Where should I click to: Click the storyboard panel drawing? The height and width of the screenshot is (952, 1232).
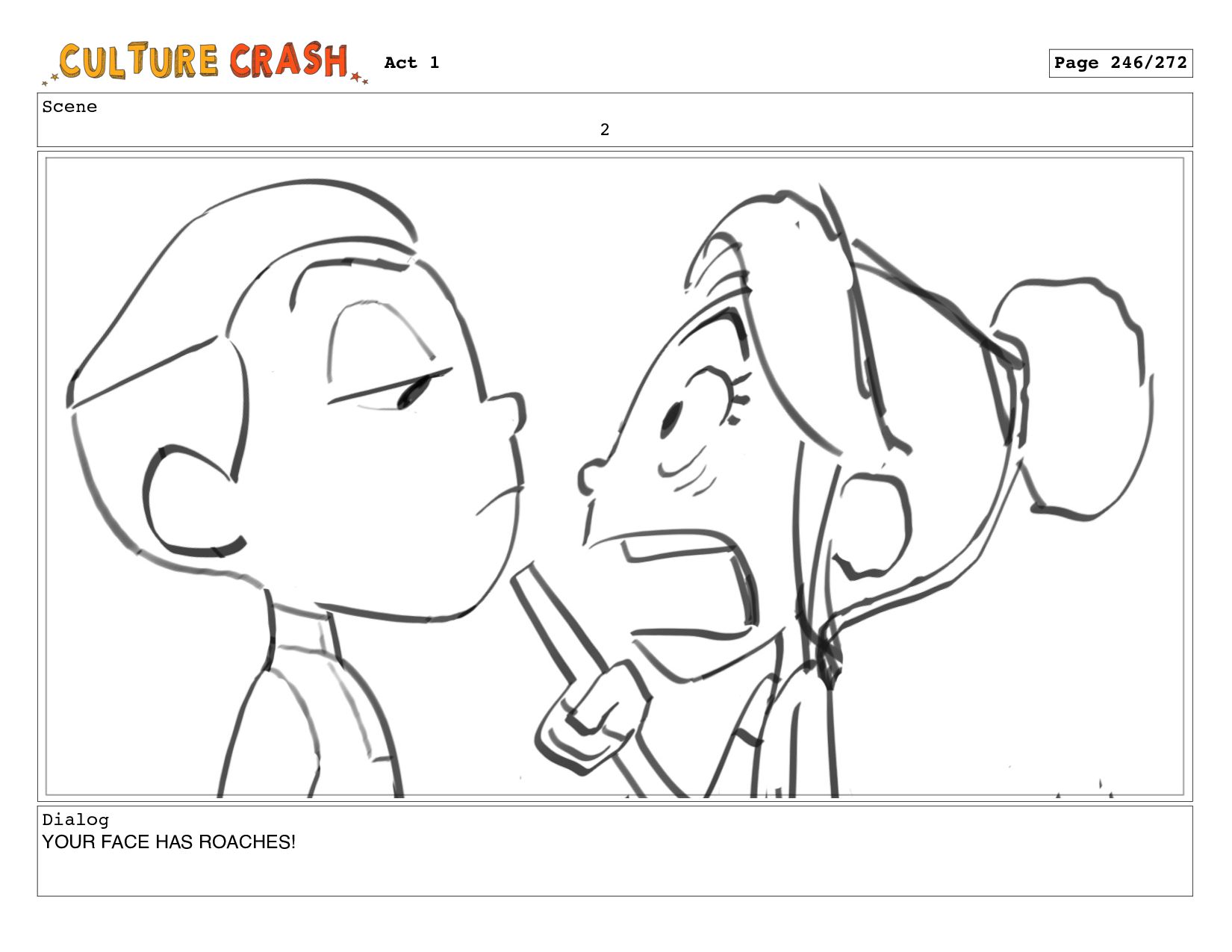(615, 476)
